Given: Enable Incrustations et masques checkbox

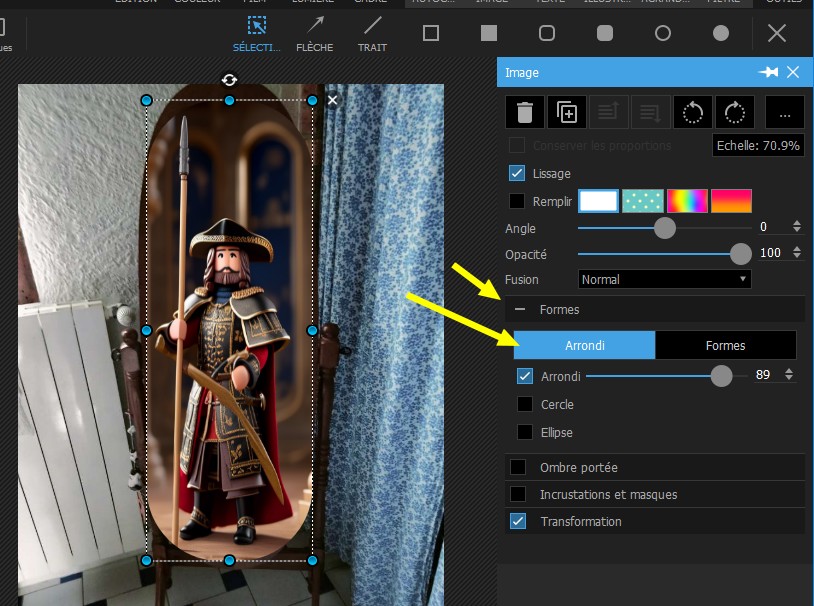Looking at the screenshot, I should pos(518,494).
